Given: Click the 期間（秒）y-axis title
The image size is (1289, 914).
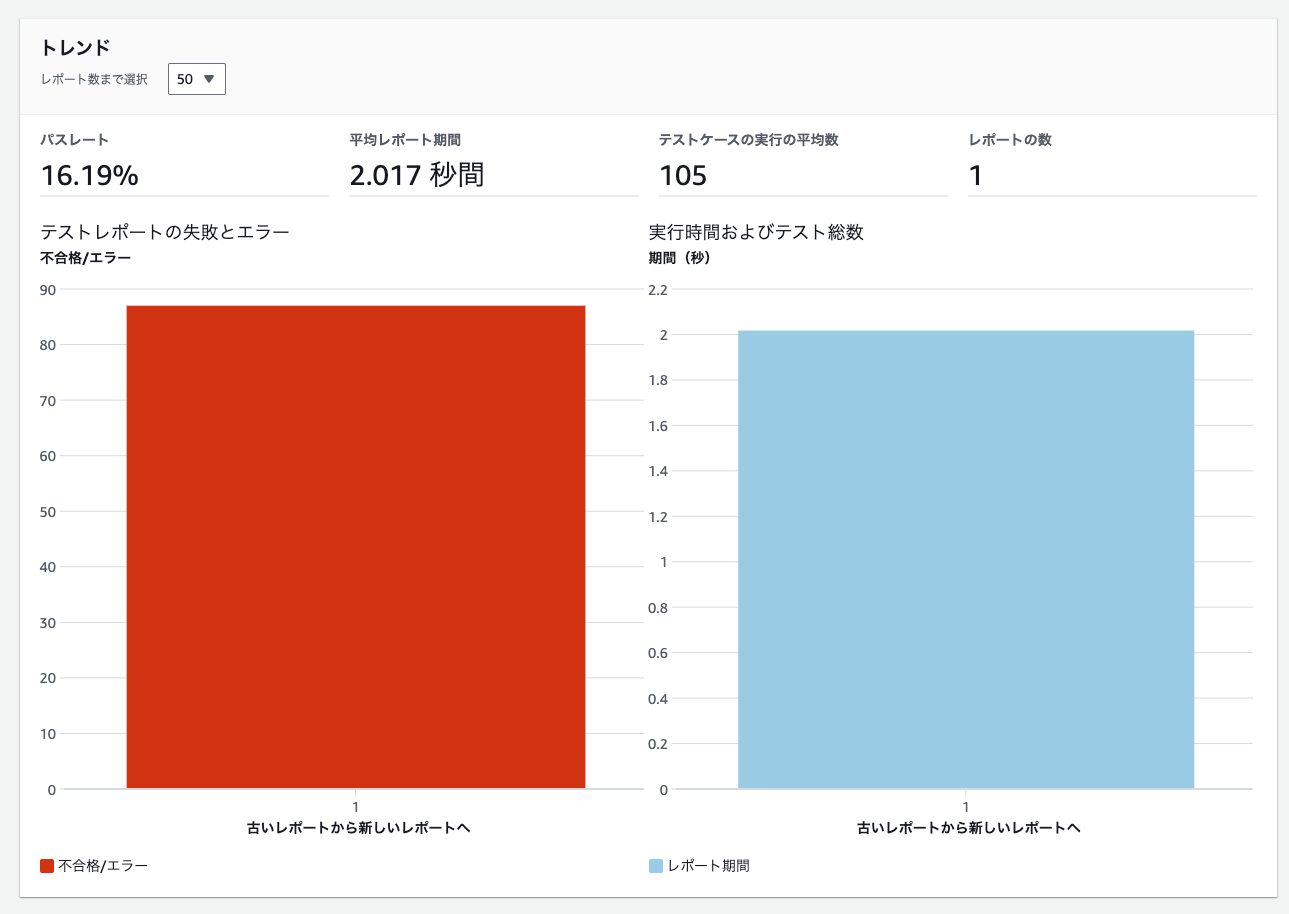Looking at the screenshot, I should (680, 257).
